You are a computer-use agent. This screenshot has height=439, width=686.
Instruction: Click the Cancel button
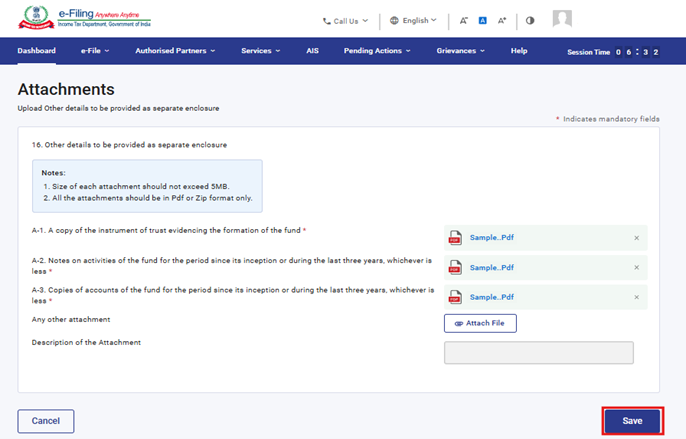46,421
